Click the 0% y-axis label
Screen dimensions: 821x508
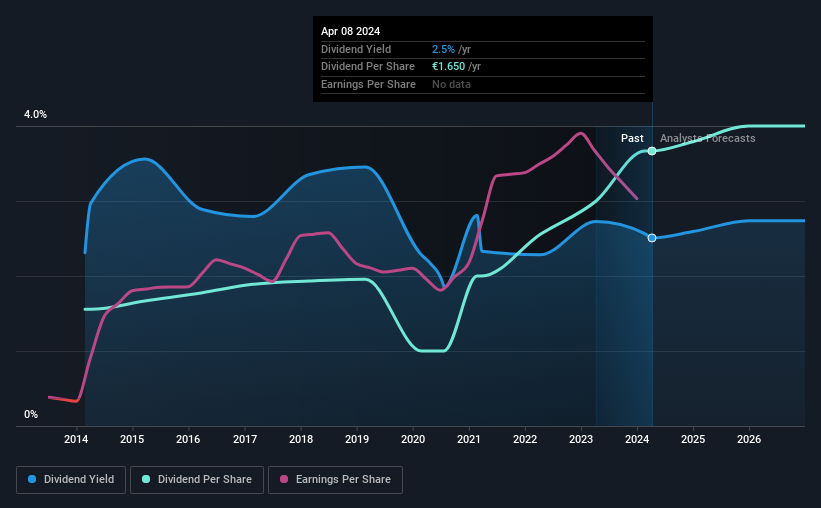click(x=31, y=414)
